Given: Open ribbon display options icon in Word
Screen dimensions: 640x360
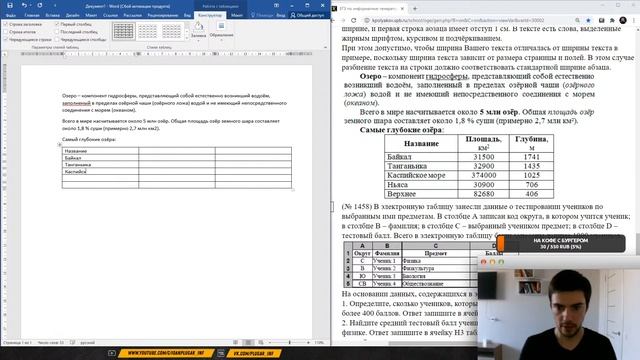Looking at the screenshot, I should point(276,5).
